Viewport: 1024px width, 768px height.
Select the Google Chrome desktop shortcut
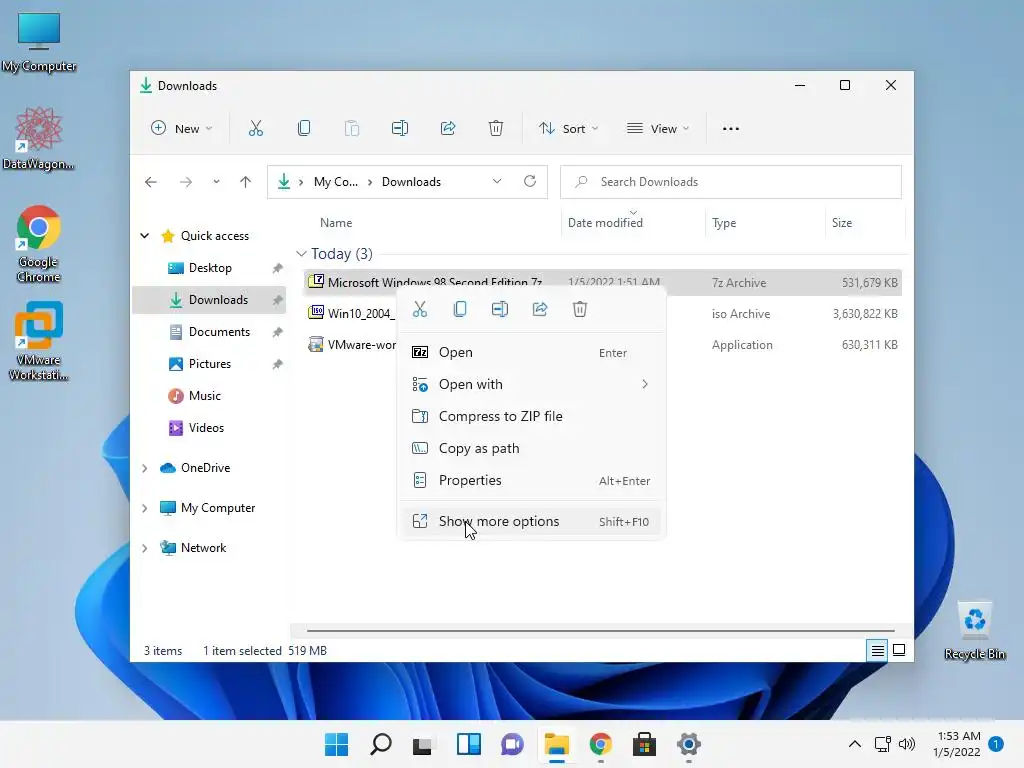click(39, 244)
